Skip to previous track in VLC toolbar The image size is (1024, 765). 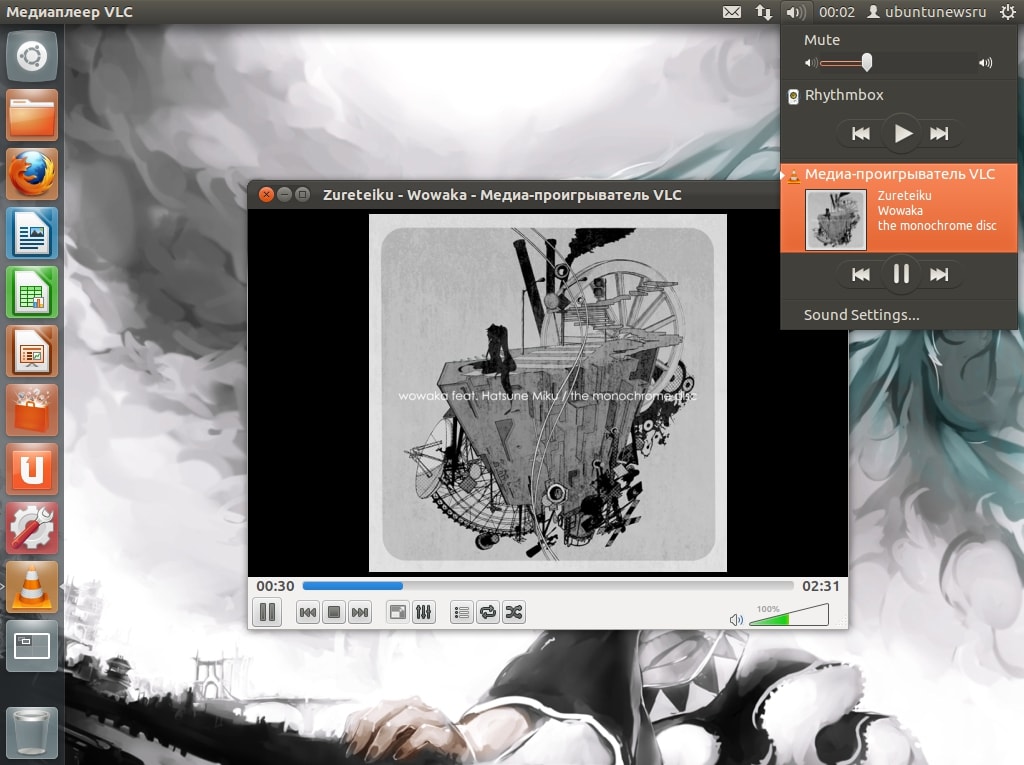tap(308, 612)
